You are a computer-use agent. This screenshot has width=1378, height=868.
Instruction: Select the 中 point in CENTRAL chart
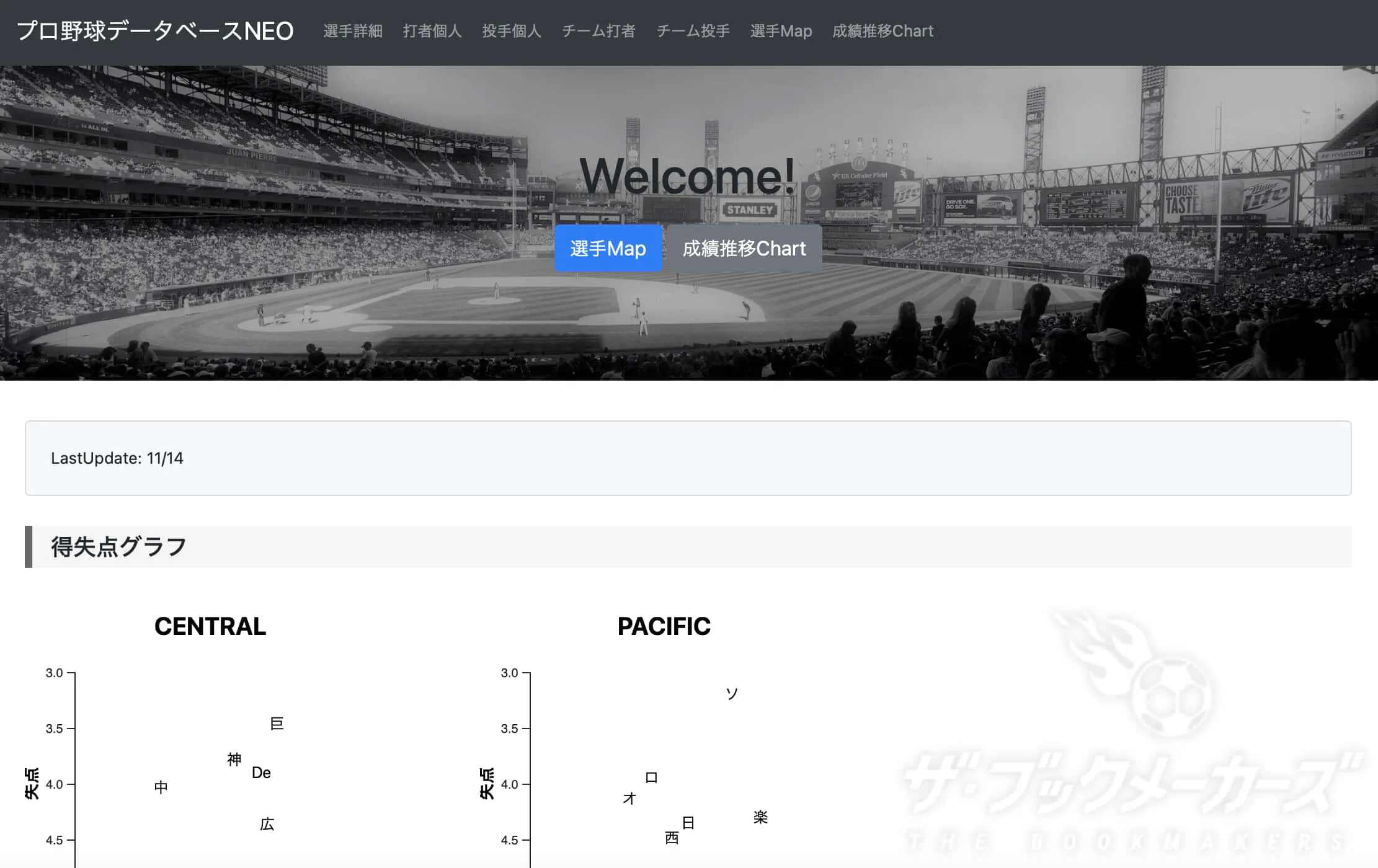click(x=161, y=787)
